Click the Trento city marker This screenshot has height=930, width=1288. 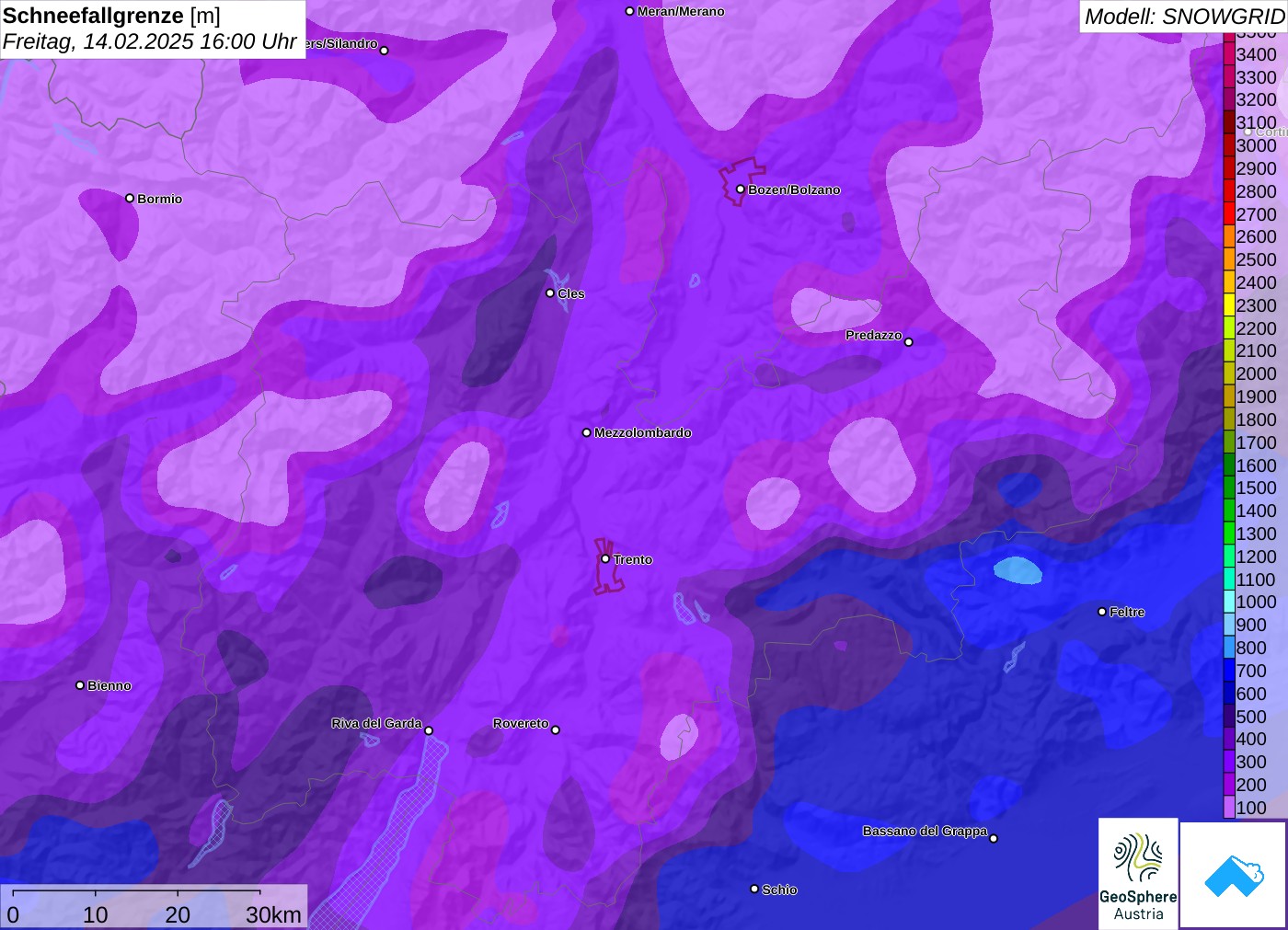pyautogui.click(x=605, y=558)
